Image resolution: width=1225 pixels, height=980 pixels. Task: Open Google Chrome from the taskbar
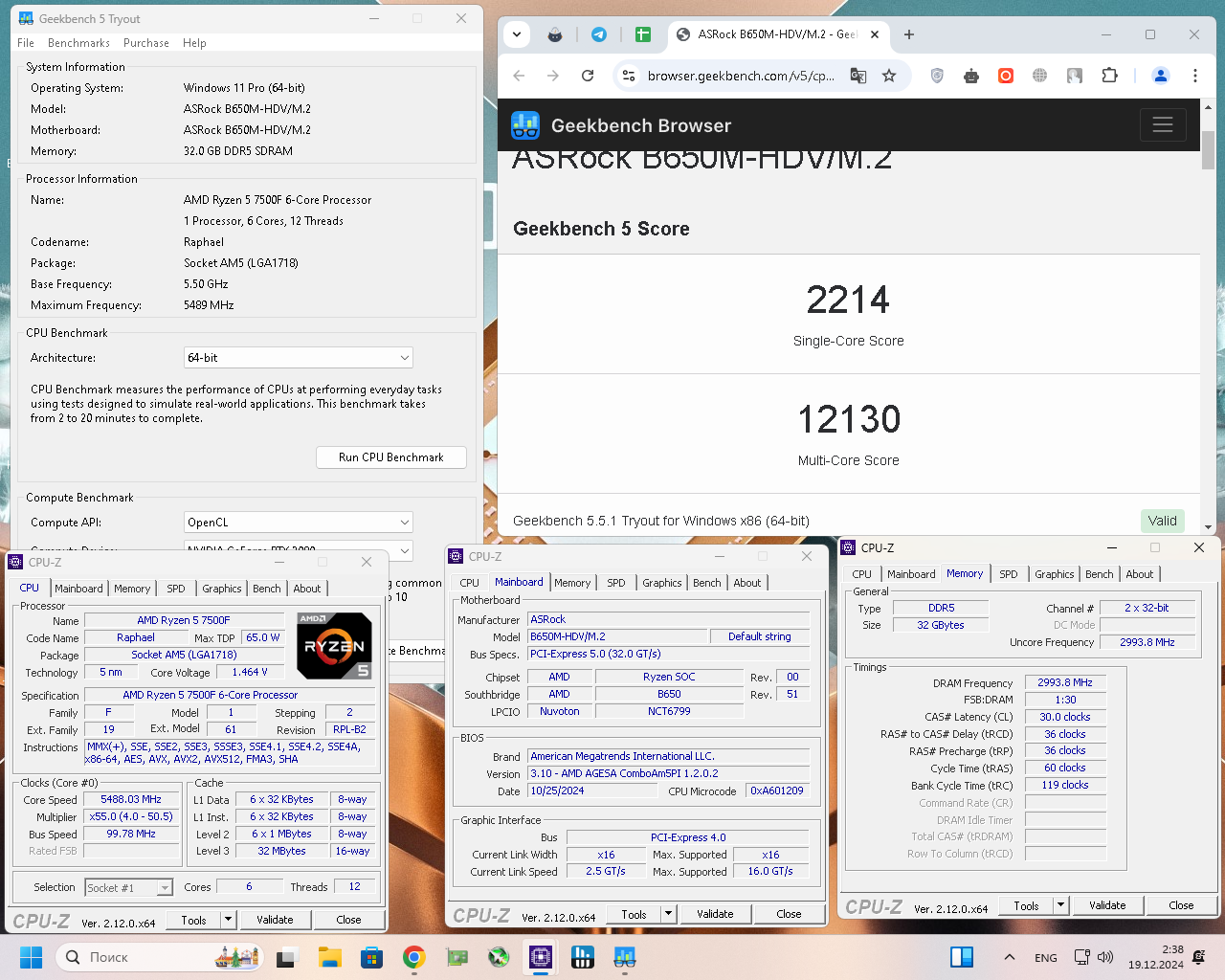pyautogui.click(x=414, y=957)
